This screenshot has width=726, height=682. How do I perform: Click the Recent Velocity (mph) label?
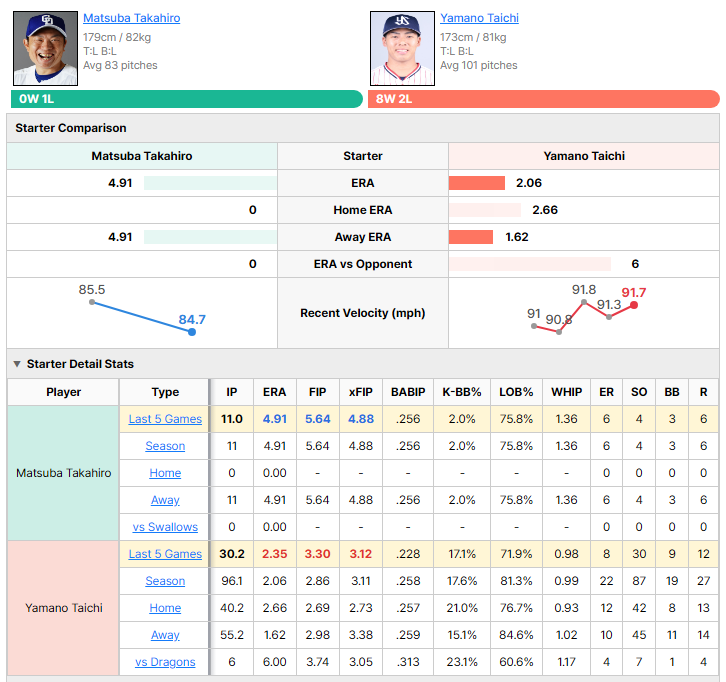coord(363,313)
